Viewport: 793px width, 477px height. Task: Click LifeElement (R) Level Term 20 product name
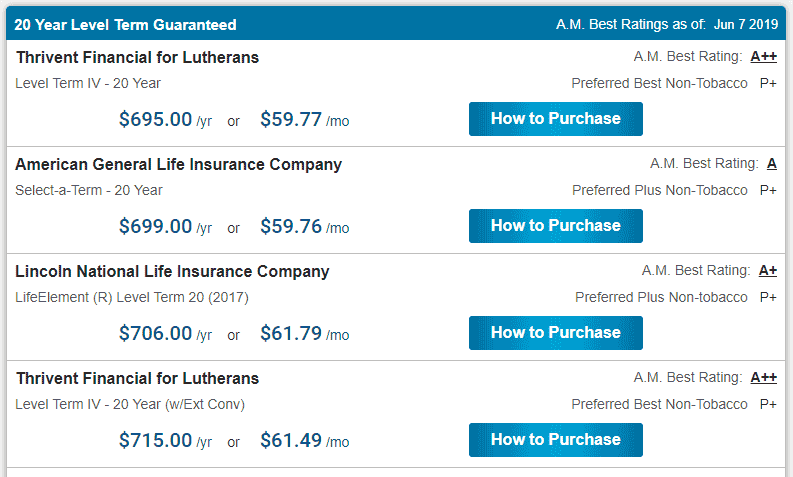(131, 297)
